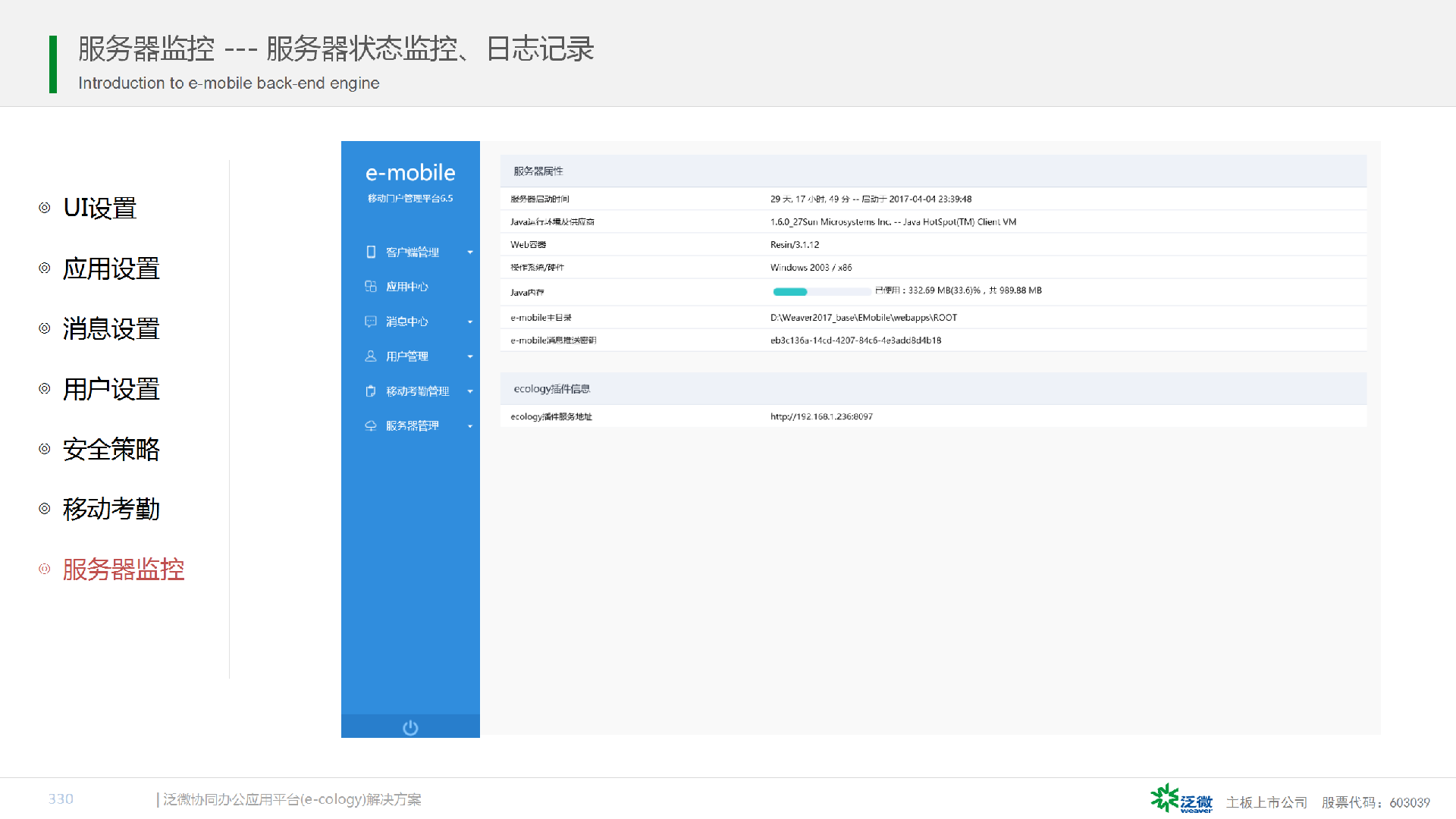Click the 客户端管理 phone icon
1456x819 pixels.
371,252
